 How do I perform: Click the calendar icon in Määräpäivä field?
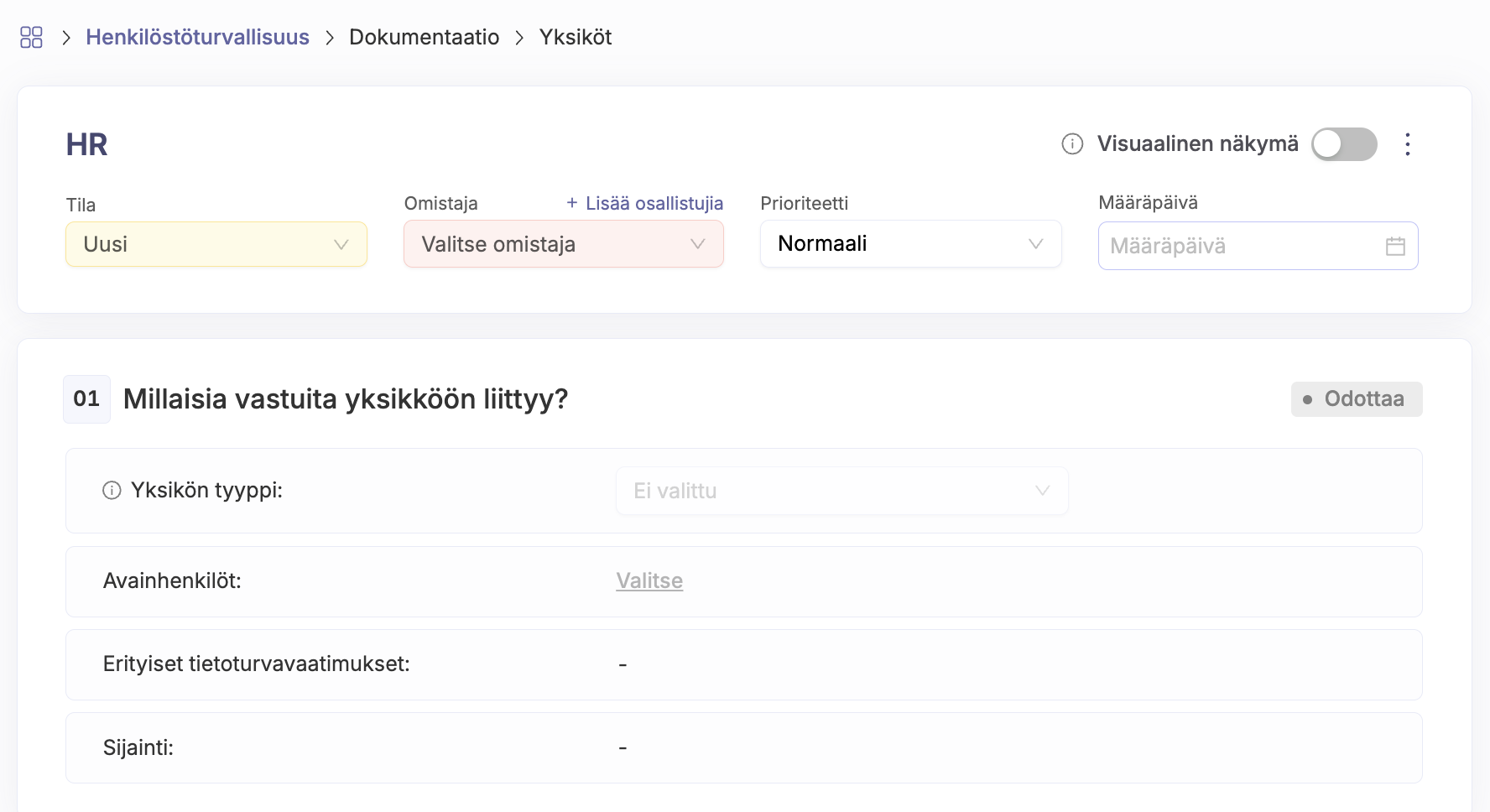point(1395,246)
